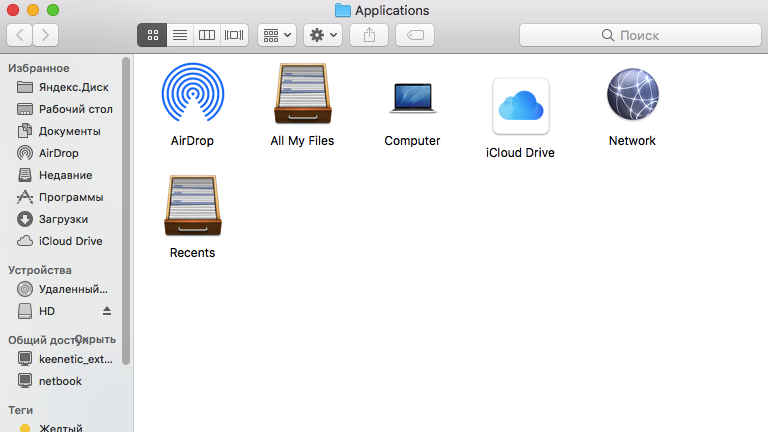This screenshot has width=768, height=432.
Task: Select the Computer laptop icon
Action: 412,97
